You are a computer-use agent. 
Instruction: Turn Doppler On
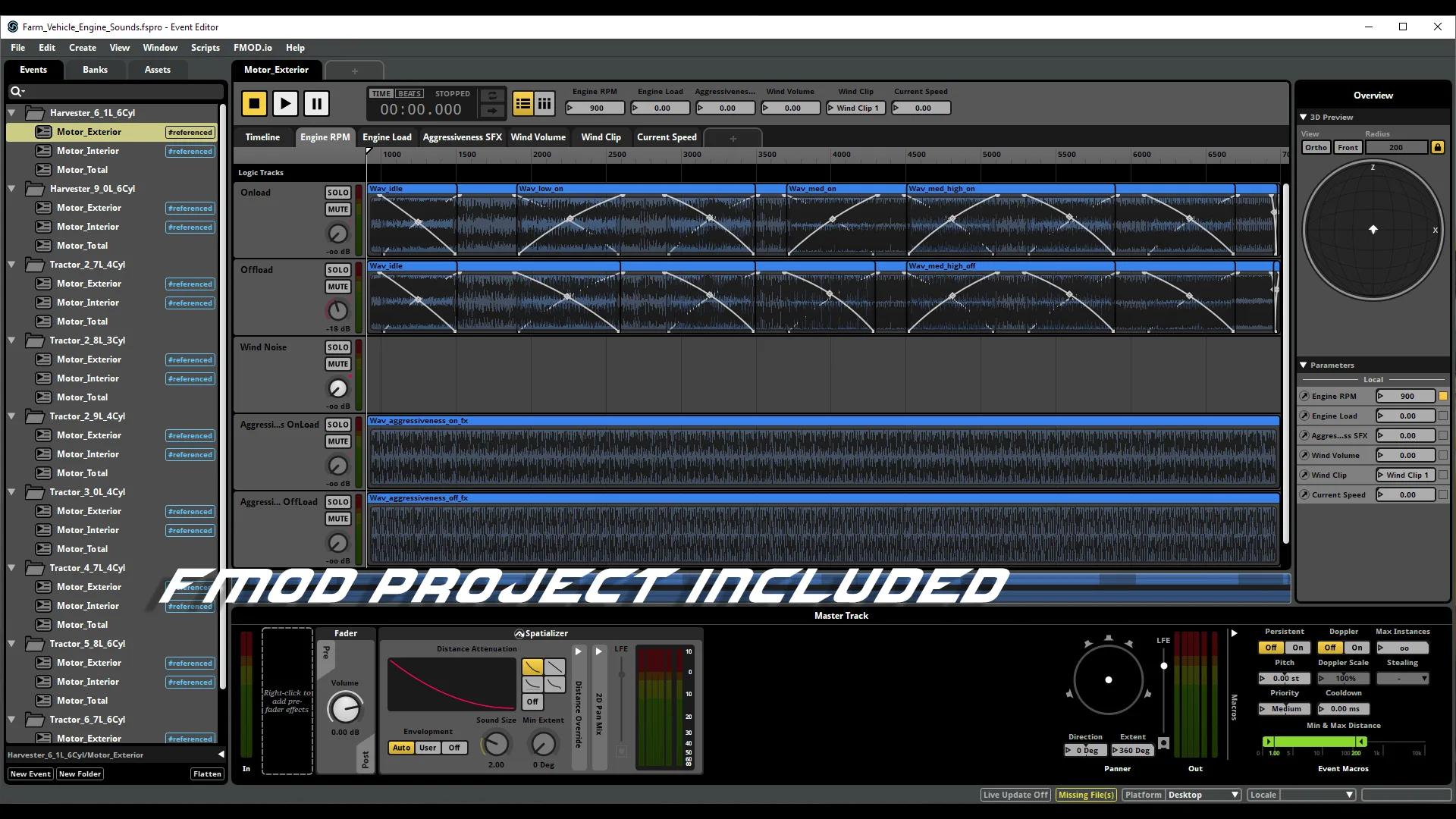[1357, 648]
